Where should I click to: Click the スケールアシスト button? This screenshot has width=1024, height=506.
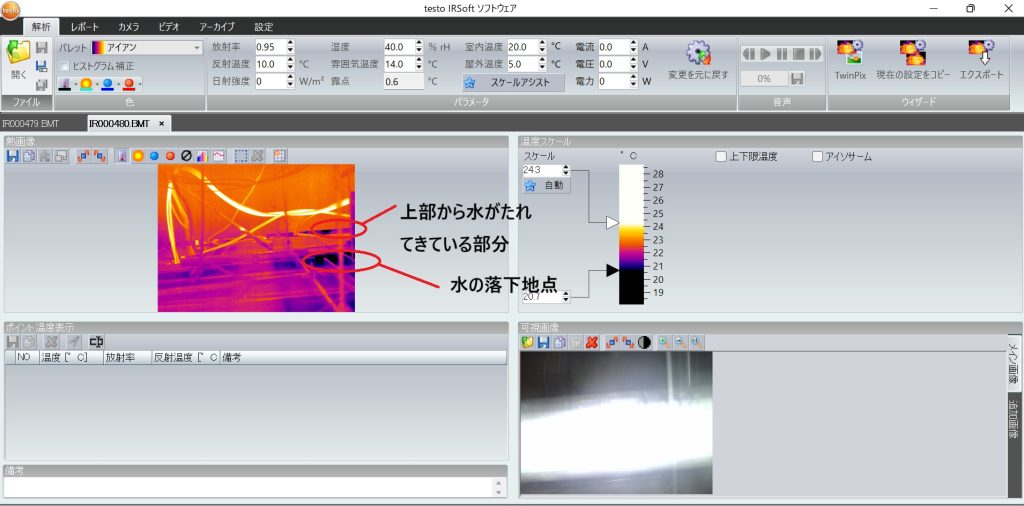pyautogui.click(x=514, y=82)
